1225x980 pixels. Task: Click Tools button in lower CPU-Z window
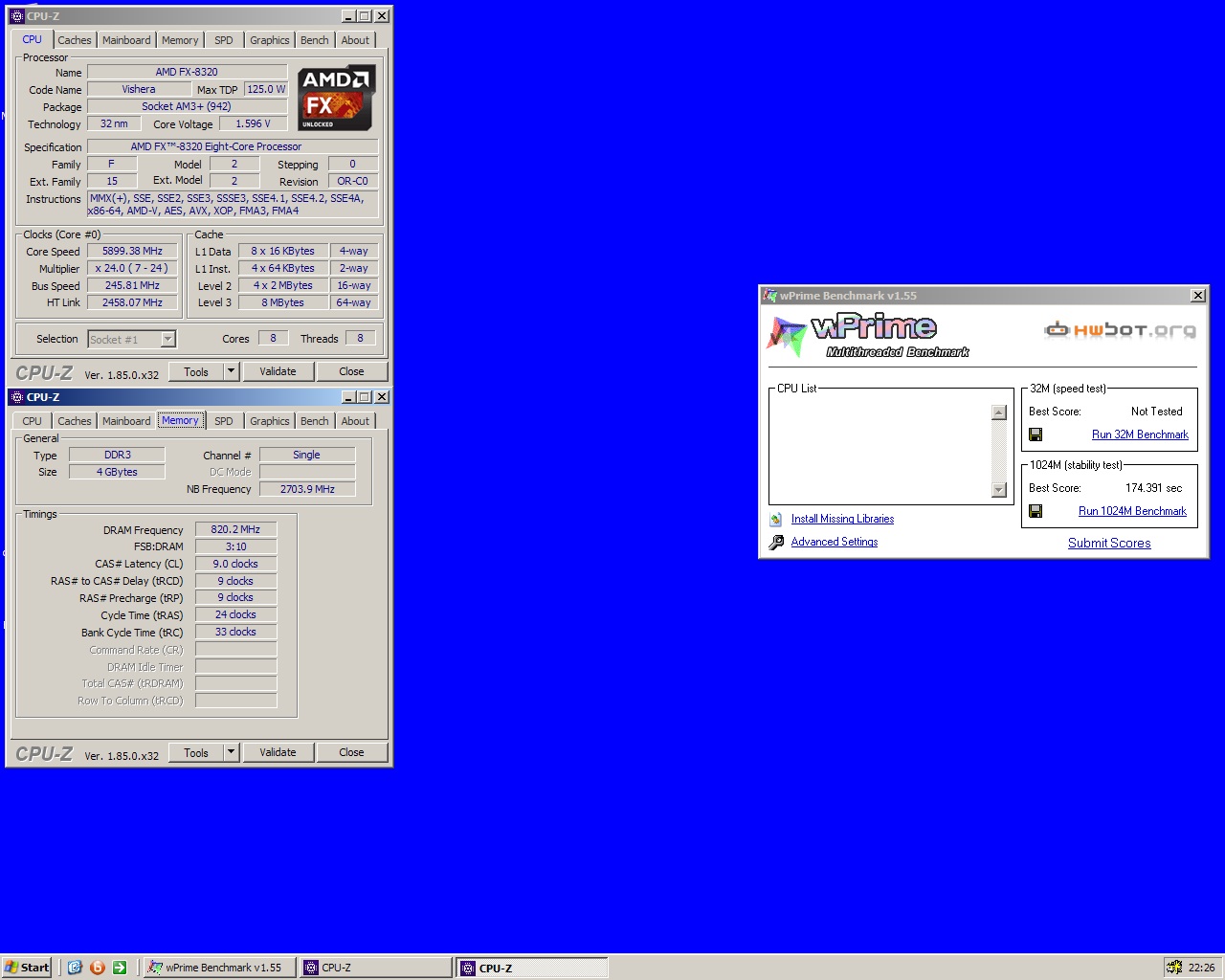[x=196, y=752]
